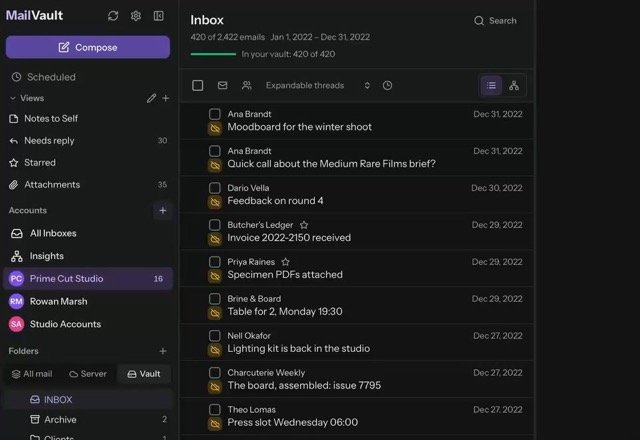Open Archive folder
Screen dimensions: 640x440
click(88, 420)
